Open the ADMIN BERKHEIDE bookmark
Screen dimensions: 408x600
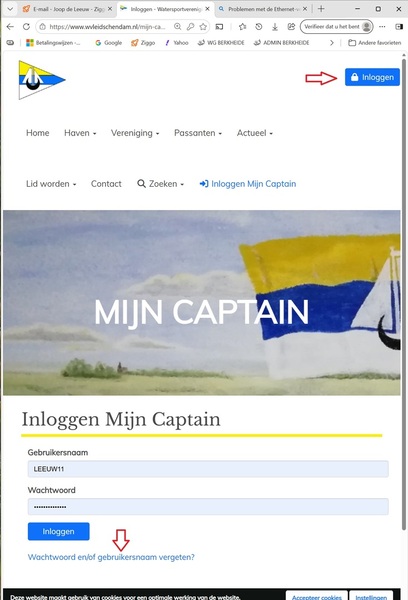pos(281,42)
